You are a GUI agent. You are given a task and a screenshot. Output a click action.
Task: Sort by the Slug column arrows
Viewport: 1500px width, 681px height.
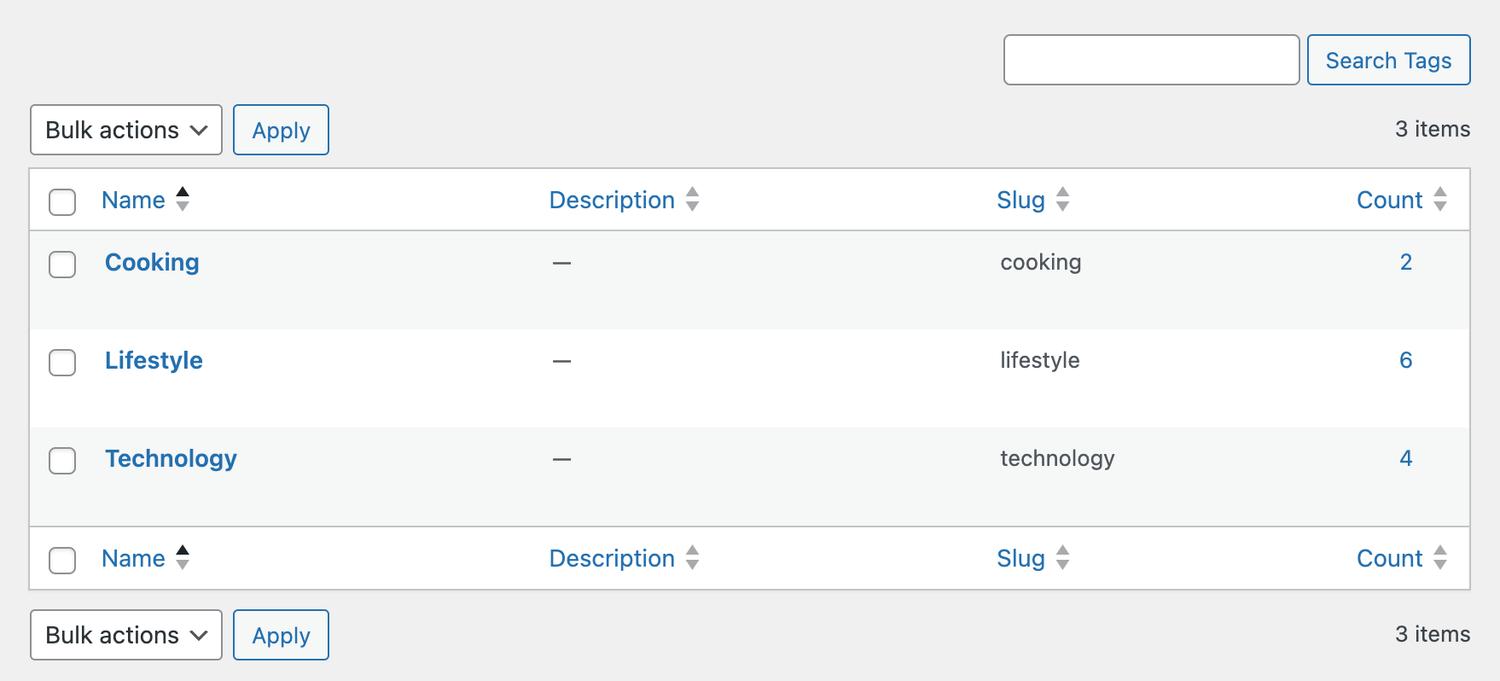pyautogui.click(x=1062, y=200)
